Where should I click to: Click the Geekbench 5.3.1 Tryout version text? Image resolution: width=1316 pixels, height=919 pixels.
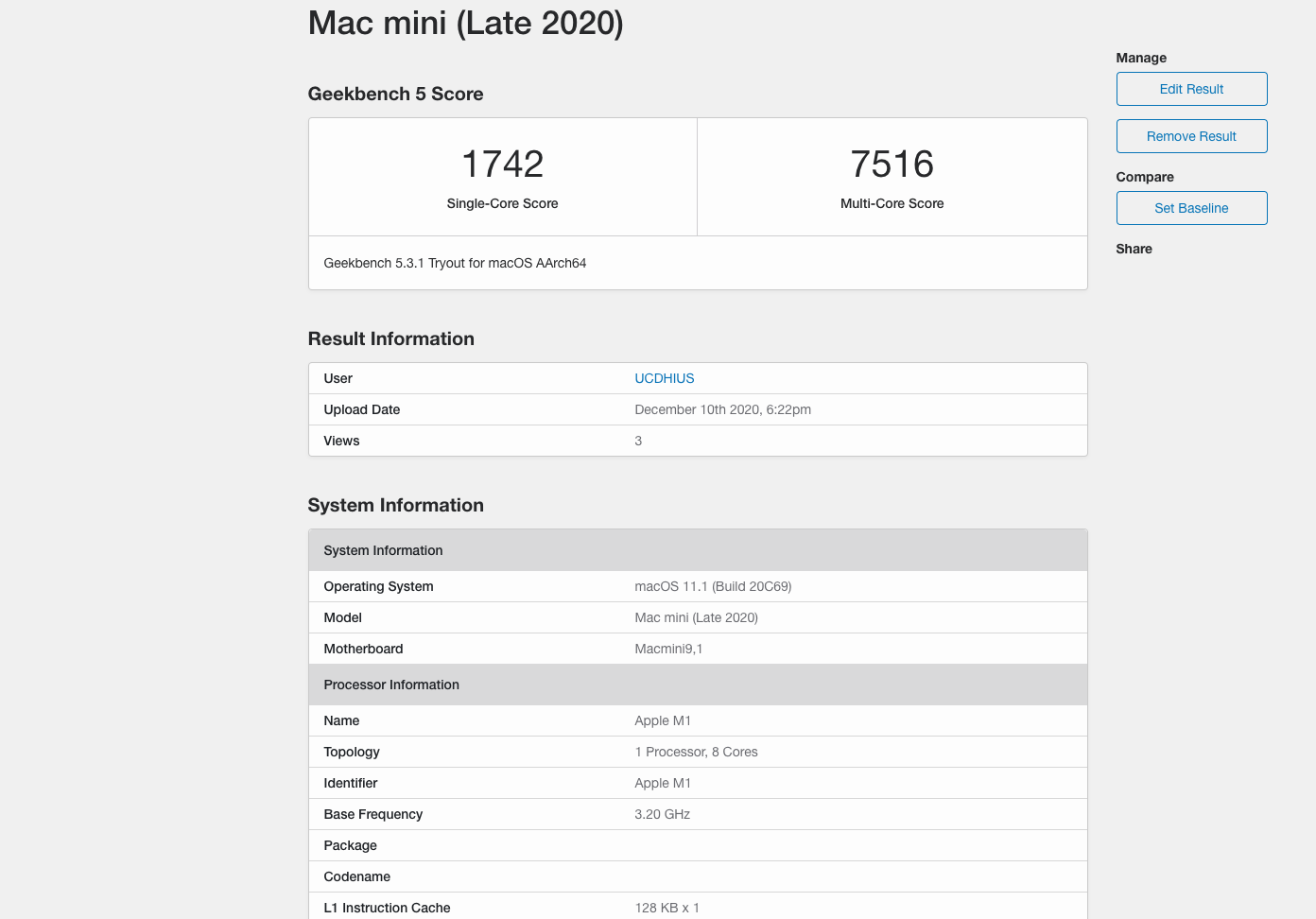coord(455,263)
